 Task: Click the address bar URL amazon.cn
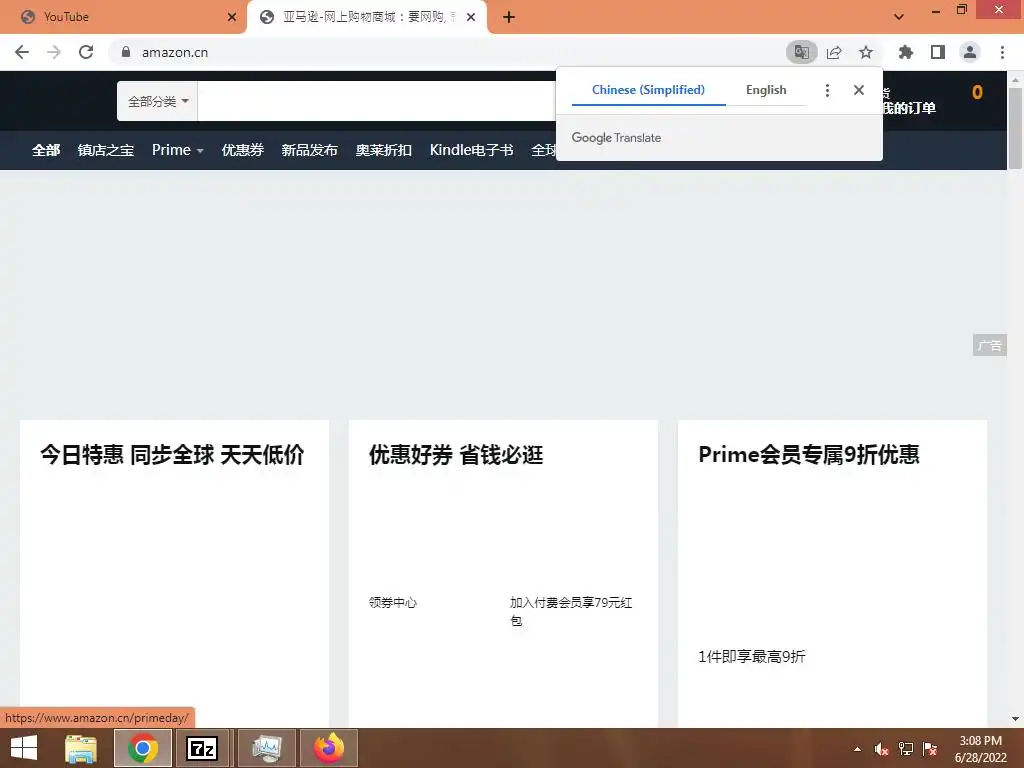pos(175,52)
